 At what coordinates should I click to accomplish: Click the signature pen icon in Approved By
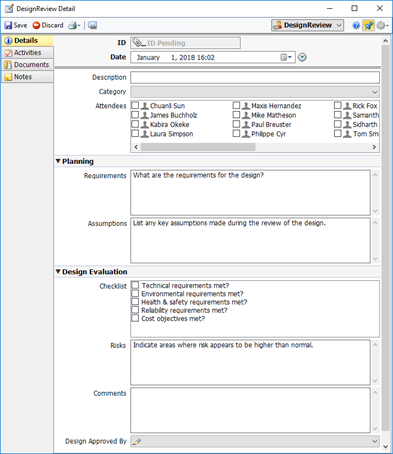point(137,441)
